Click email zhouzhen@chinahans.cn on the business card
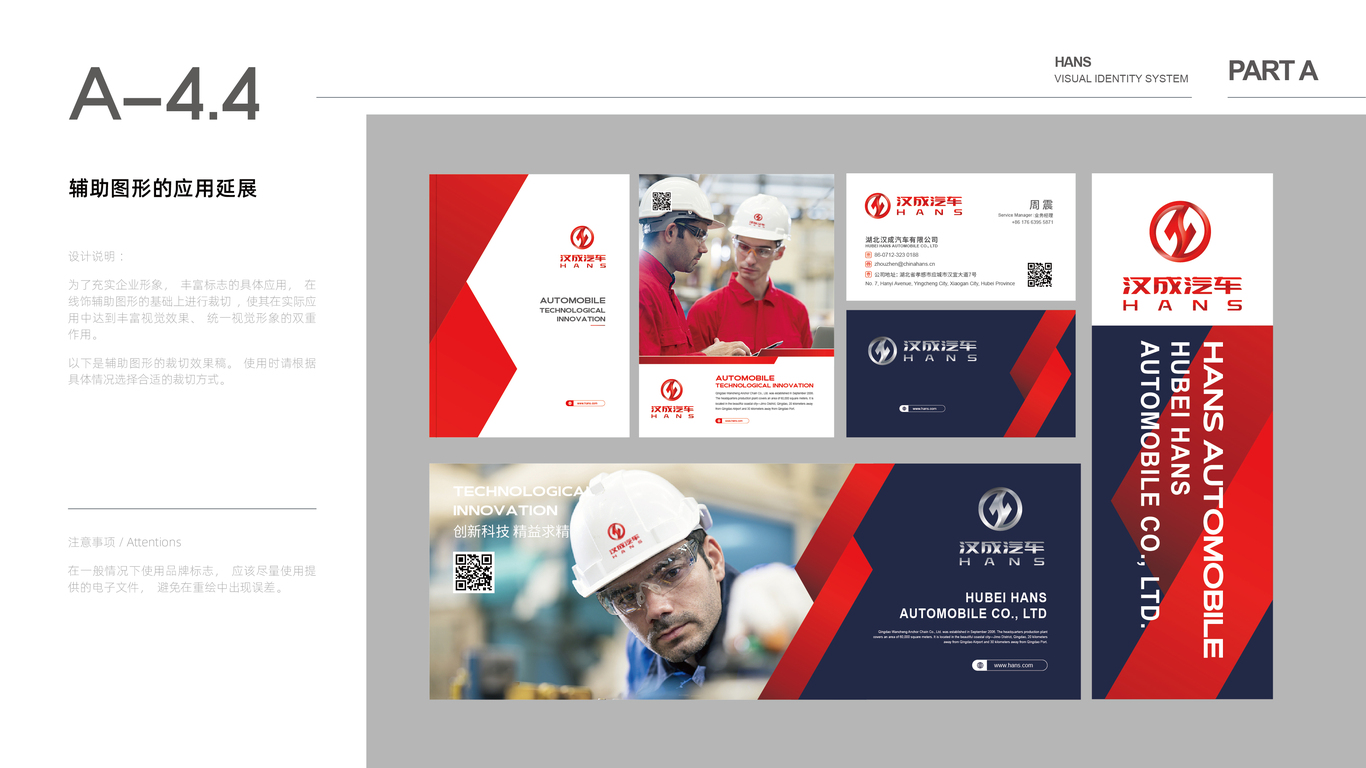The height and width of the screenshot is (768, 1366). [905, 264]
